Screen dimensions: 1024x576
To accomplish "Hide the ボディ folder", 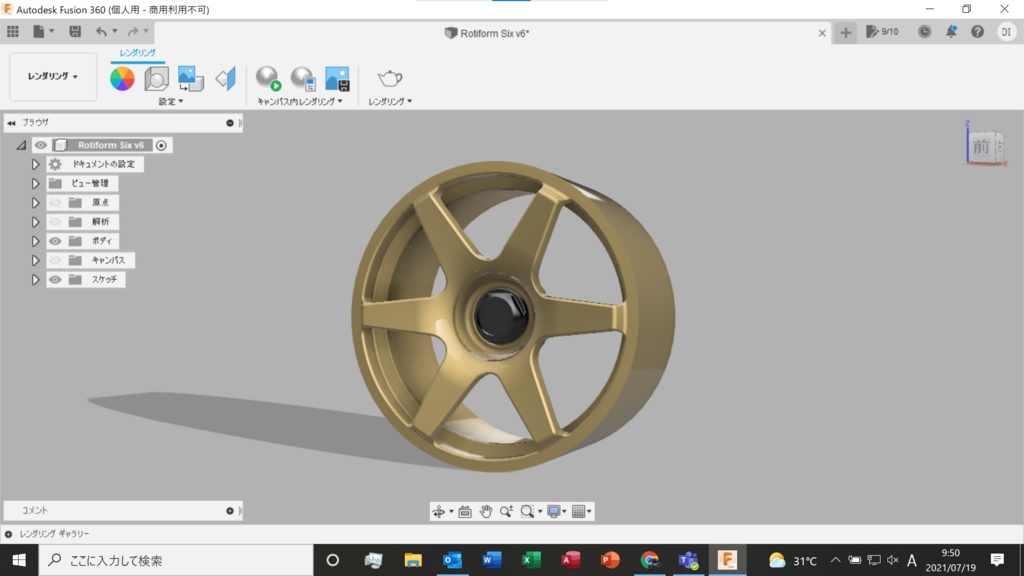I will (x=56, y=241).
